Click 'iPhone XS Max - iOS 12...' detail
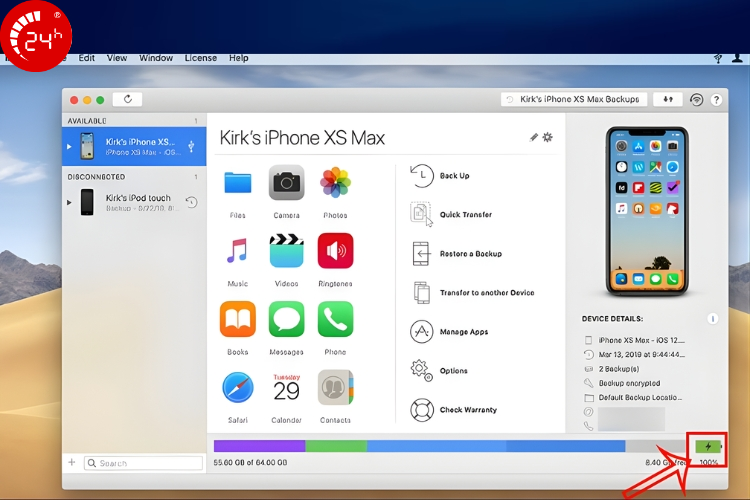750x500 pixels. (x=634, y=340)
